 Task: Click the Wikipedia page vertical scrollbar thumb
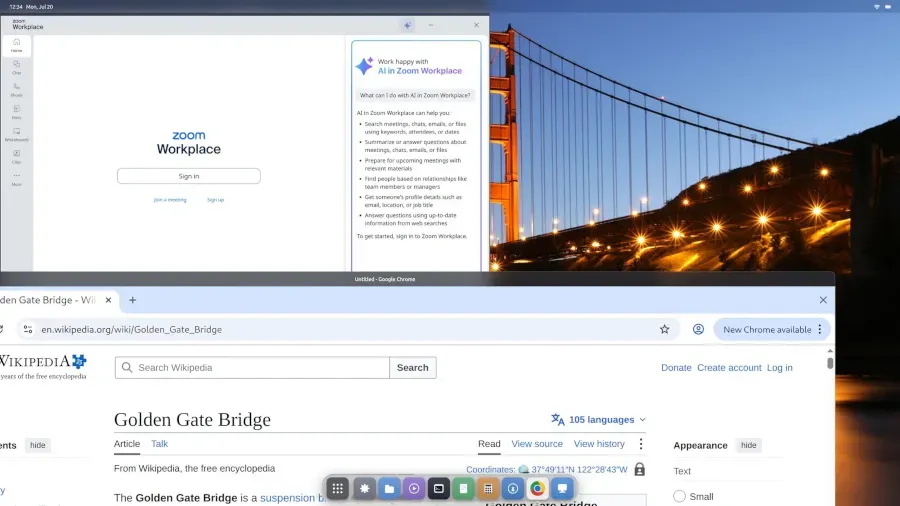pyautogui.click(x=830, y=363)
